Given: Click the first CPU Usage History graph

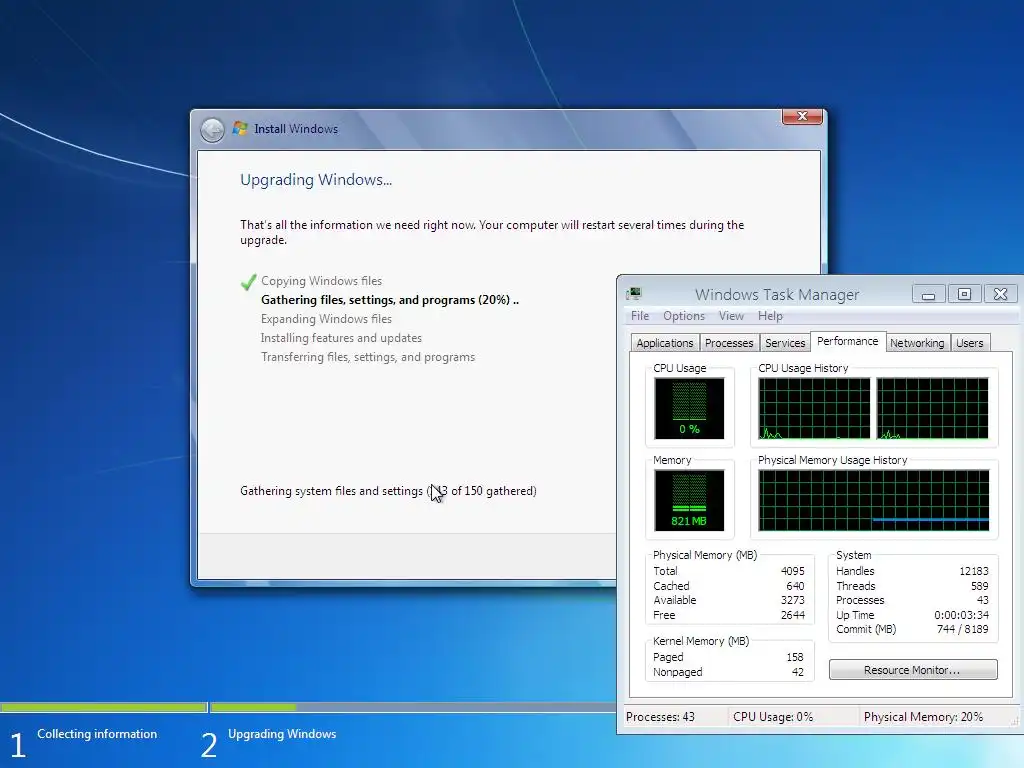Looking at the screenshot, I should point(814,408).
